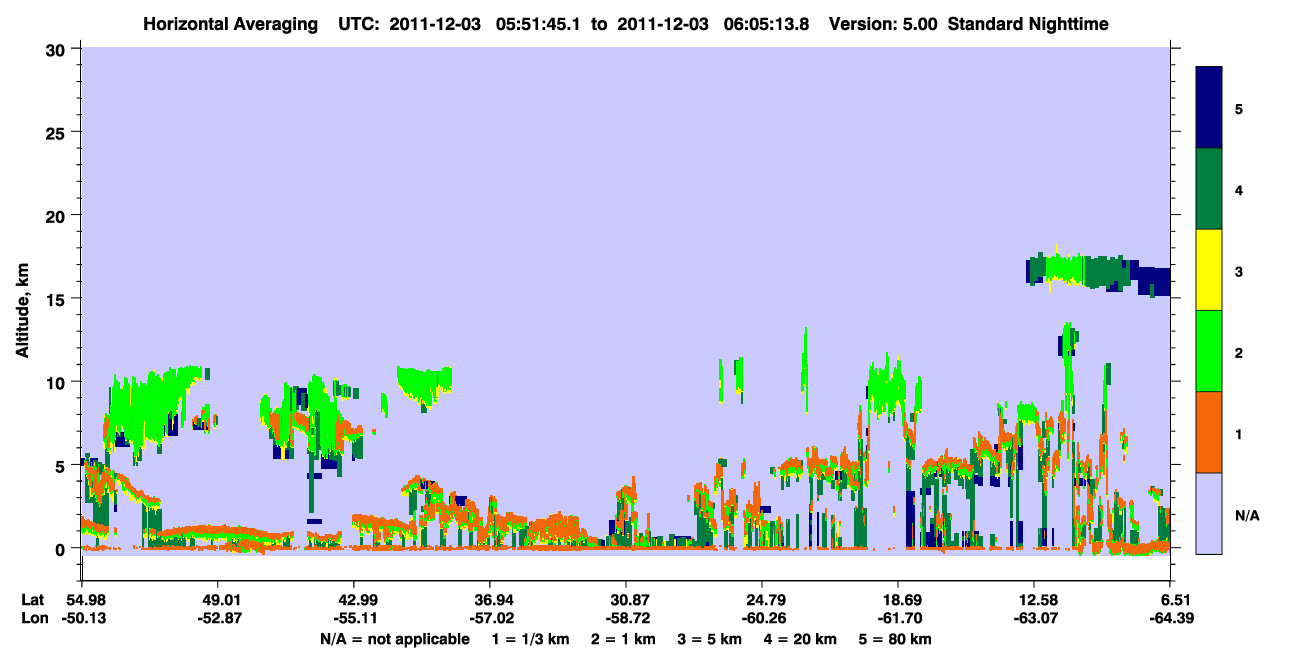This screenshot has width=1300, height=667.
Task: Click the lavender N/A colorbar segment
Action: point(1209,513)
